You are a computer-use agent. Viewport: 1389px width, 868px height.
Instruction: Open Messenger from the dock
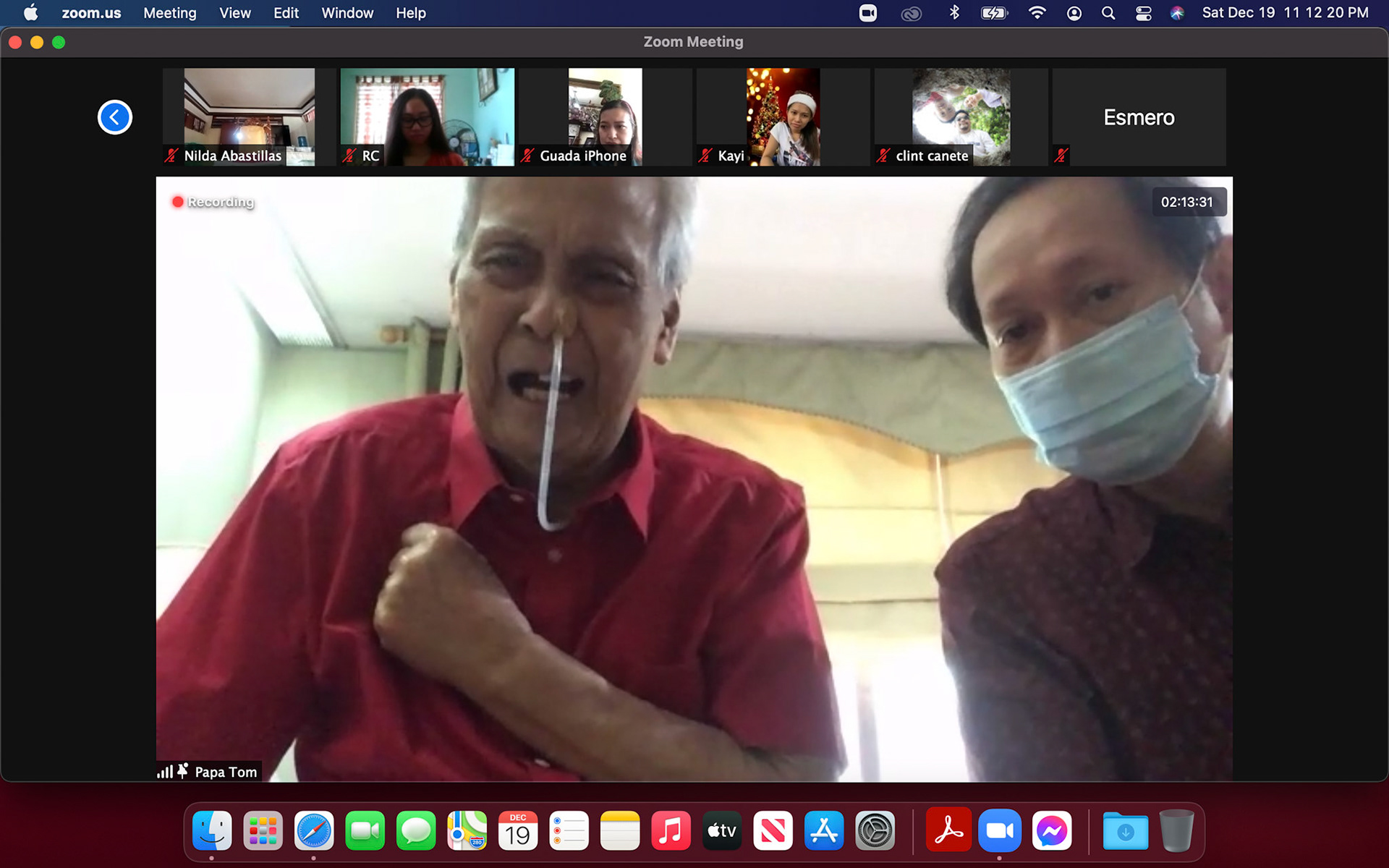point(1050,831)
